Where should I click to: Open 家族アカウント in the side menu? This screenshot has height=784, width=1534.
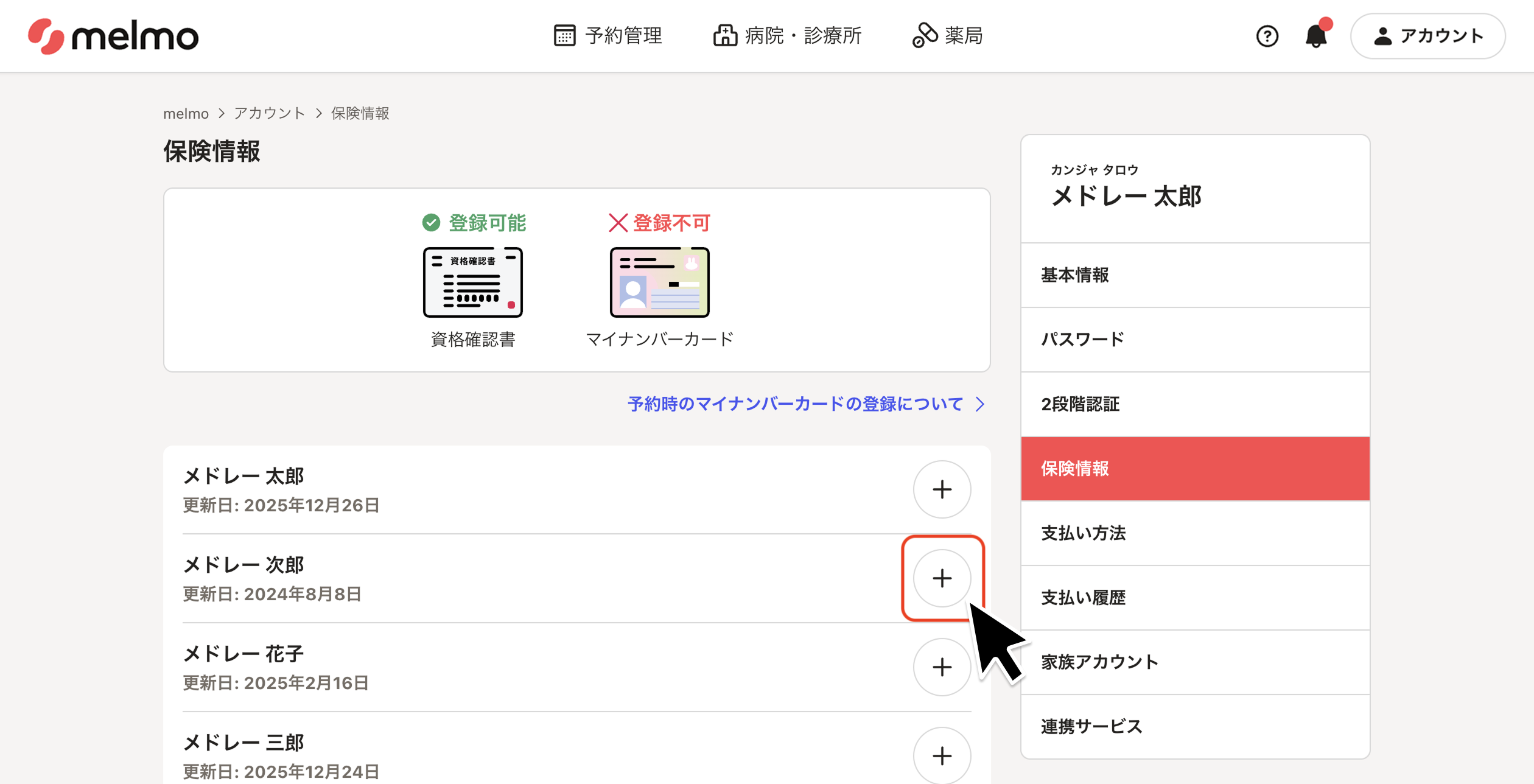pyautogui.click(x=1099, y=662)
